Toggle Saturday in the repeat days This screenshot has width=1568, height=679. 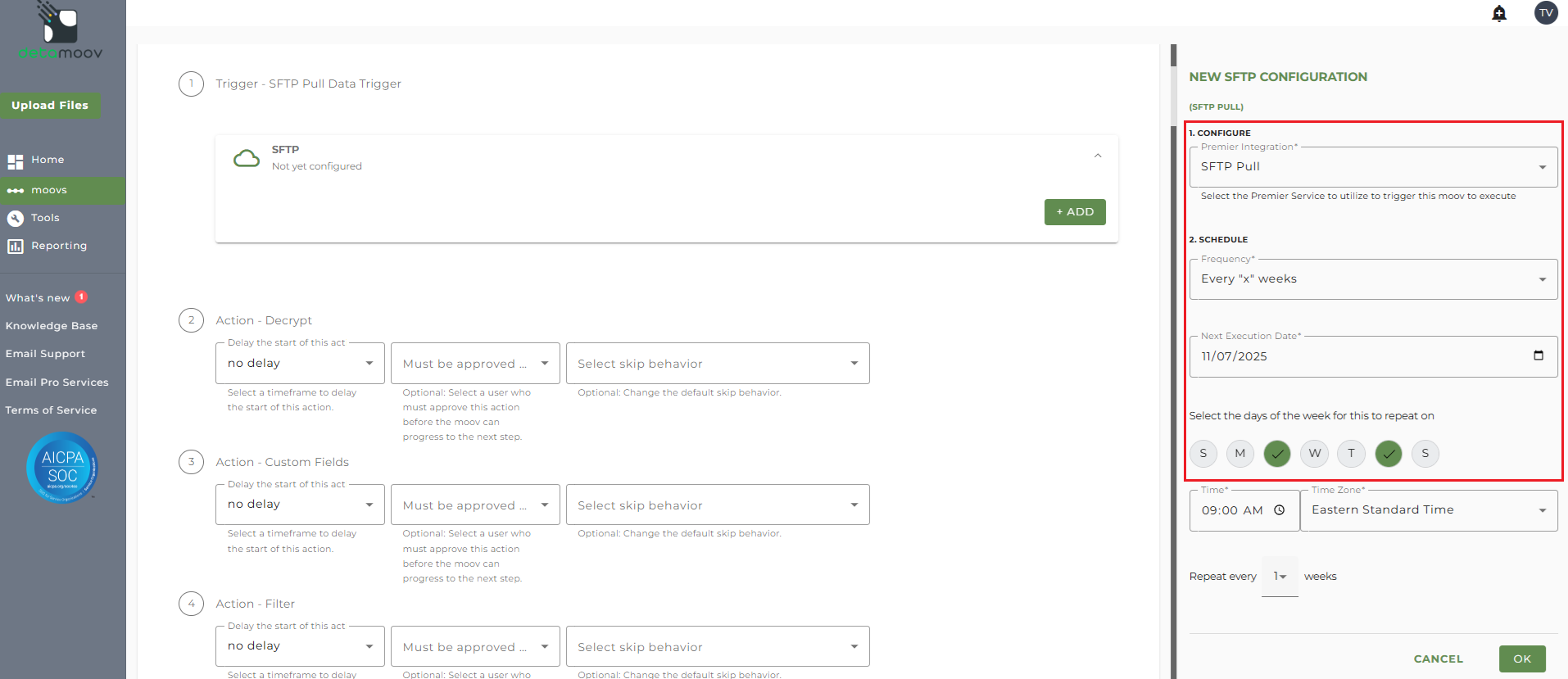point(1425,454)
